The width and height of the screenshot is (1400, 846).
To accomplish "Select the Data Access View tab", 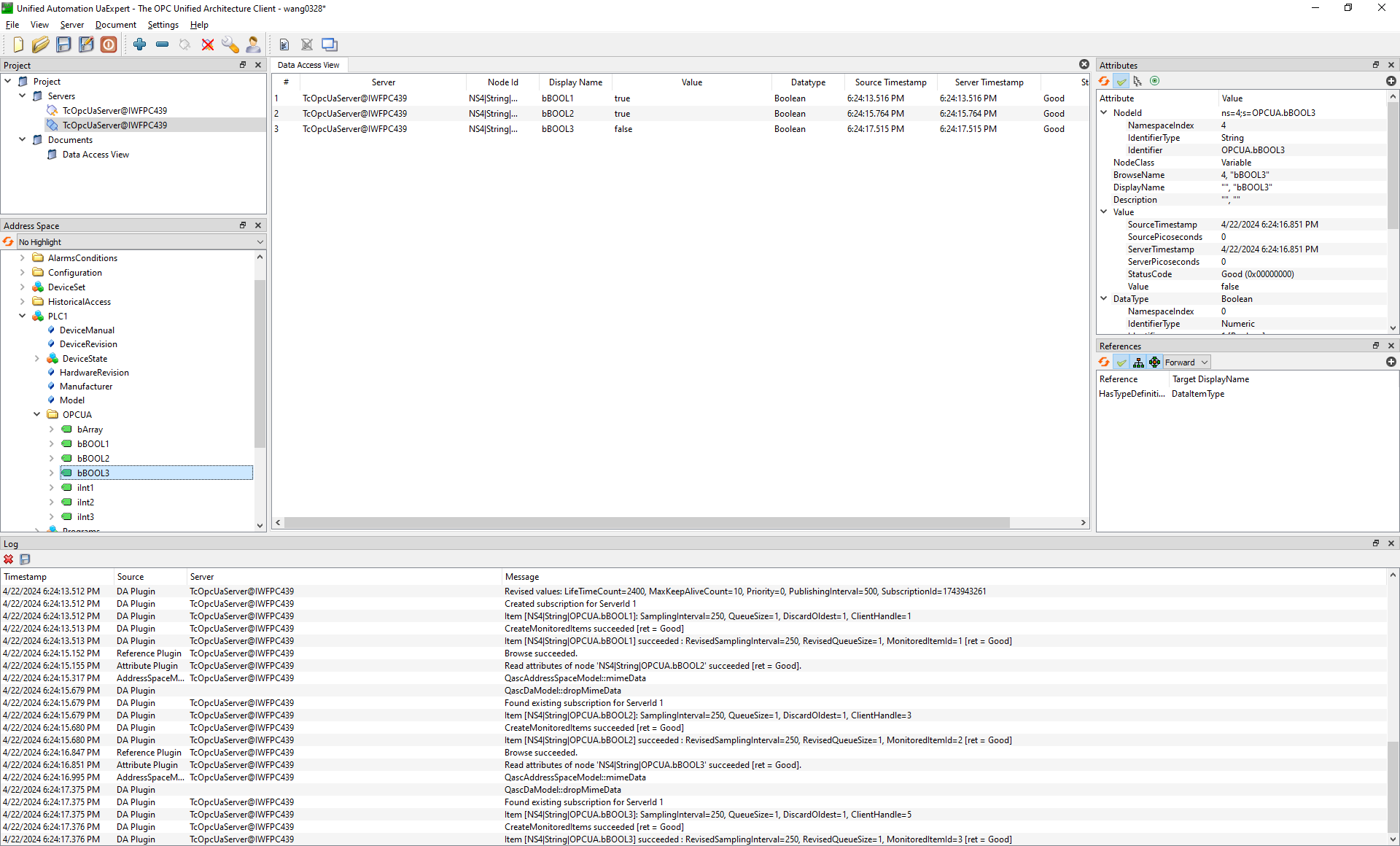I will [x=308, y=65].
